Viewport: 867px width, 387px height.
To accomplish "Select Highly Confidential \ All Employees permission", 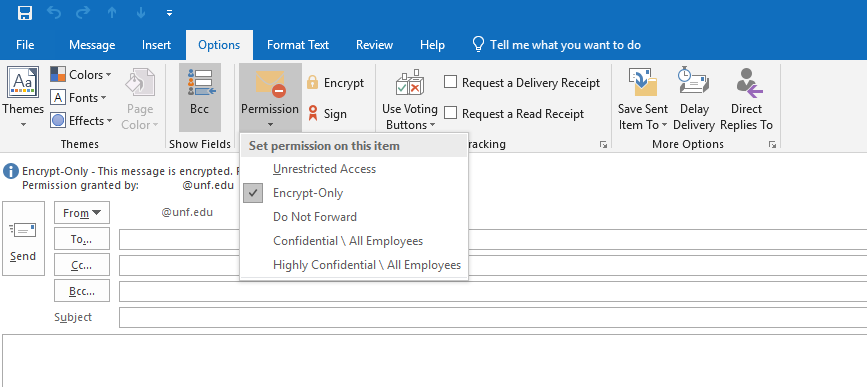I will [x=354, y=265].
